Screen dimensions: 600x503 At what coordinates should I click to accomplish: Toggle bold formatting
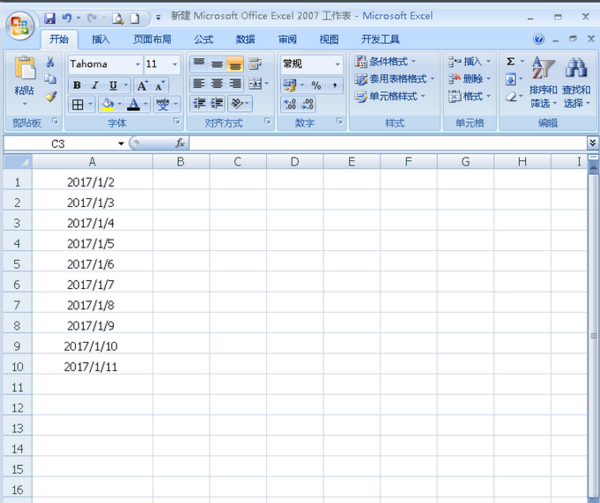pyautogui.click(x=77, y=85)
